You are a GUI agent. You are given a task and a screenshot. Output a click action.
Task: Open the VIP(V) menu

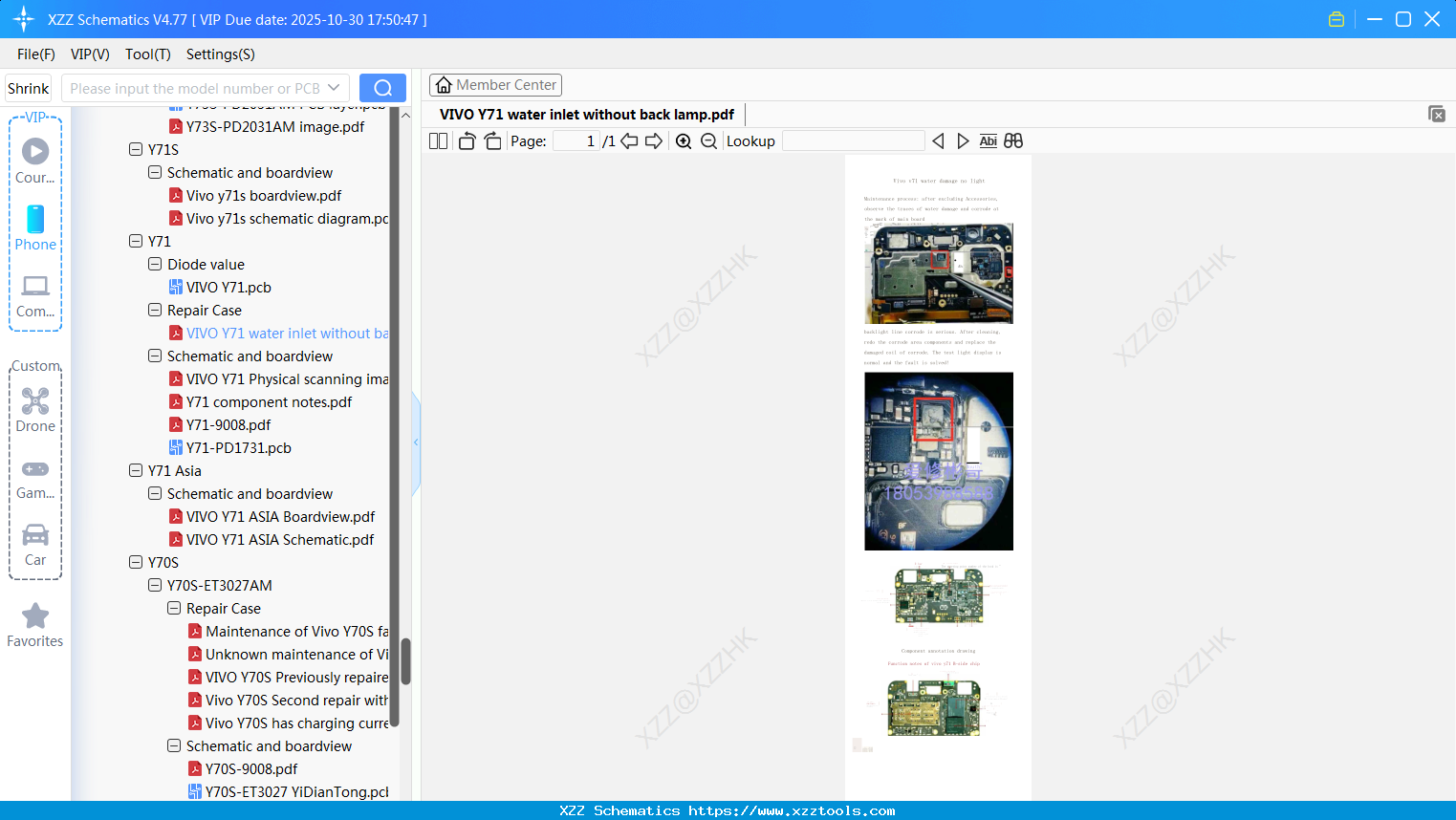click(x=90, y=54)
